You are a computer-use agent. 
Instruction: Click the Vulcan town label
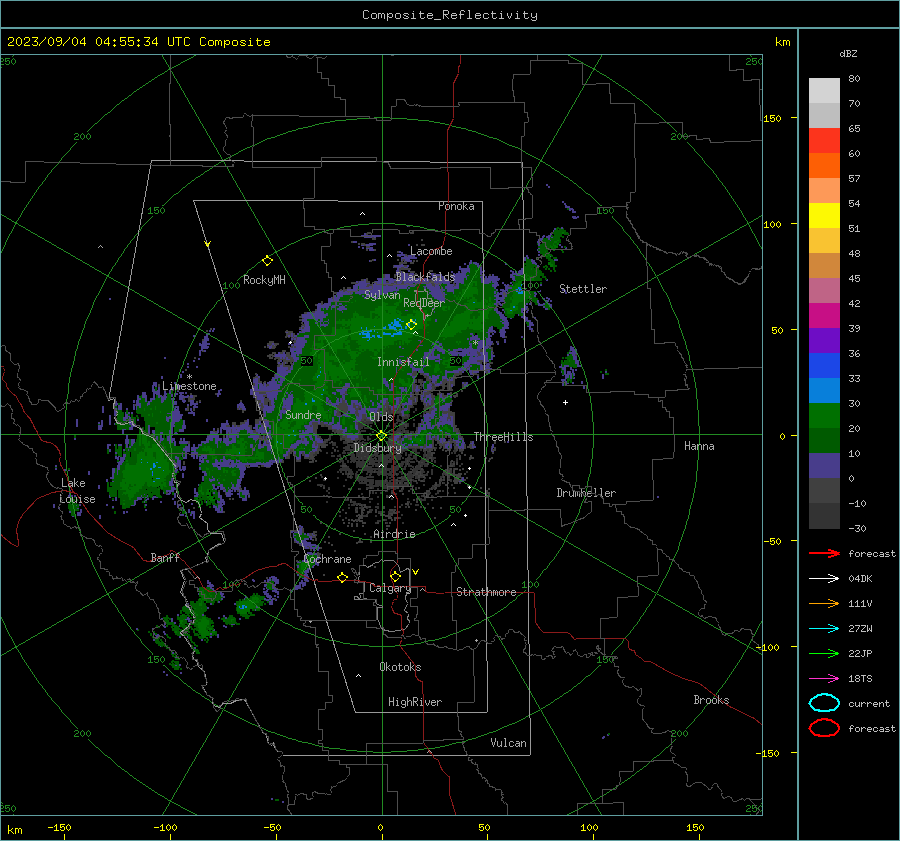[x=508, y=743]
